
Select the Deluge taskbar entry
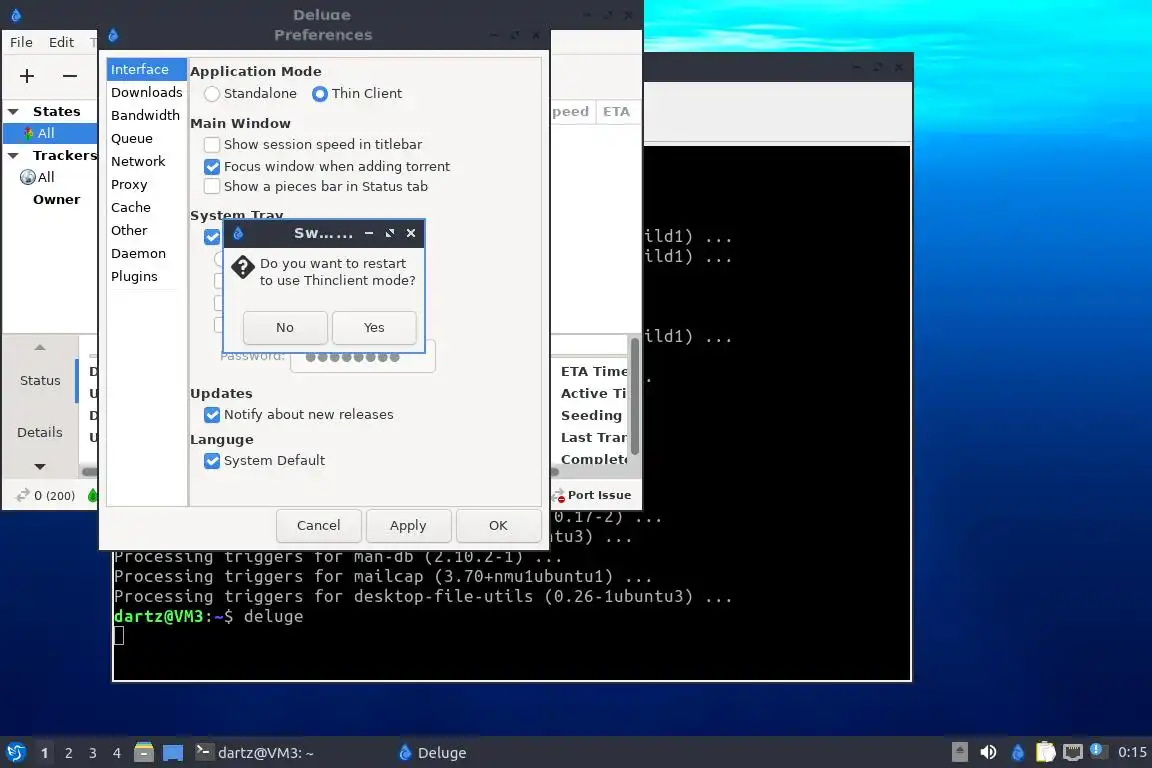[432, 753]
